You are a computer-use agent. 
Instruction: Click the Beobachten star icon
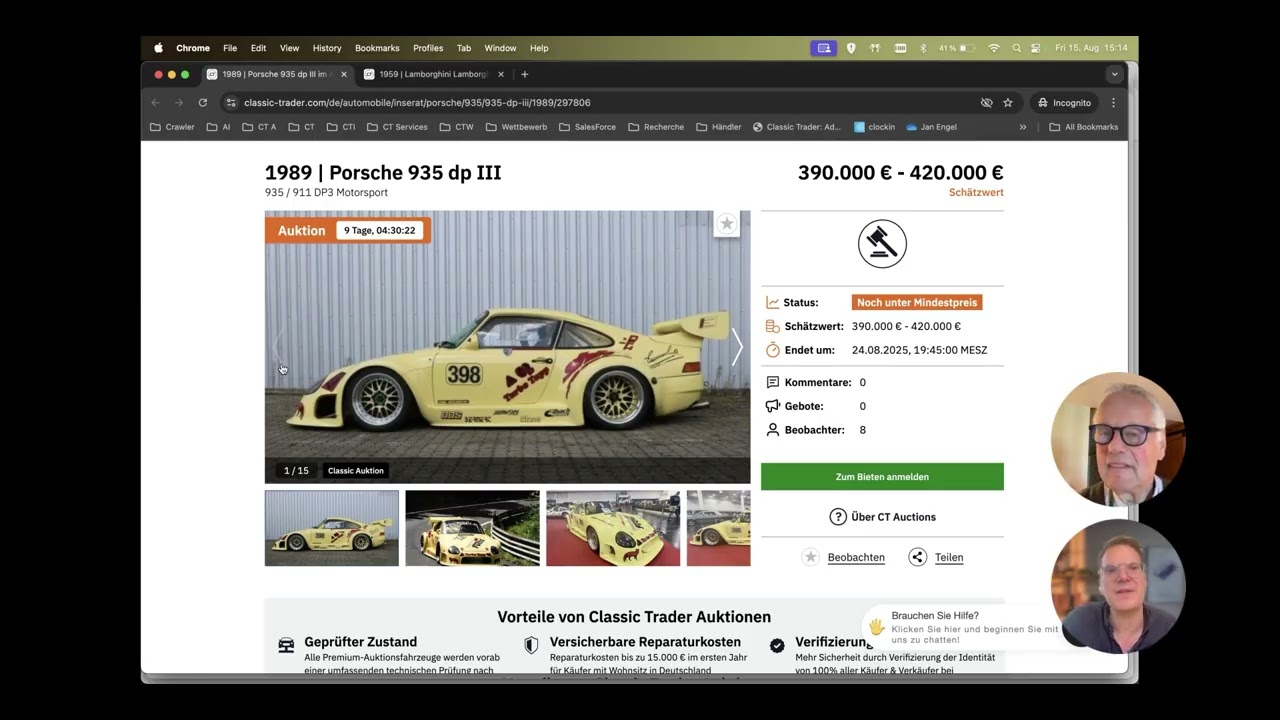pos(811,557)
